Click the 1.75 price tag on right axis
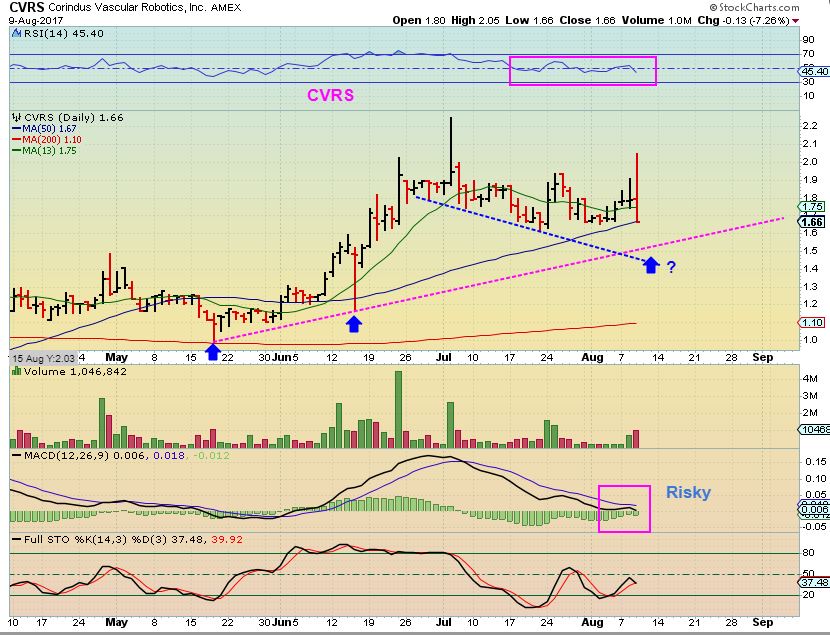Screen dimensions: 830x635 (x=813, y=207)
